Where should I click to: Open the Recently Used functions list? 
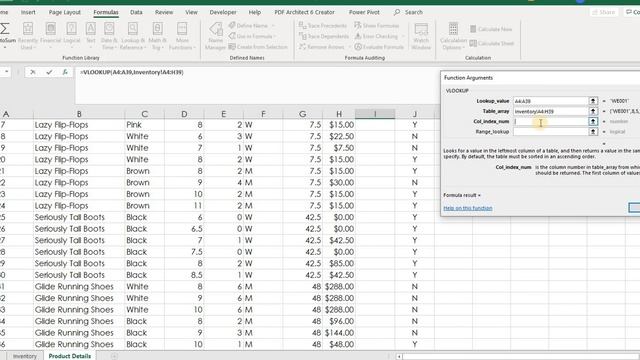(x=28, y=36)
